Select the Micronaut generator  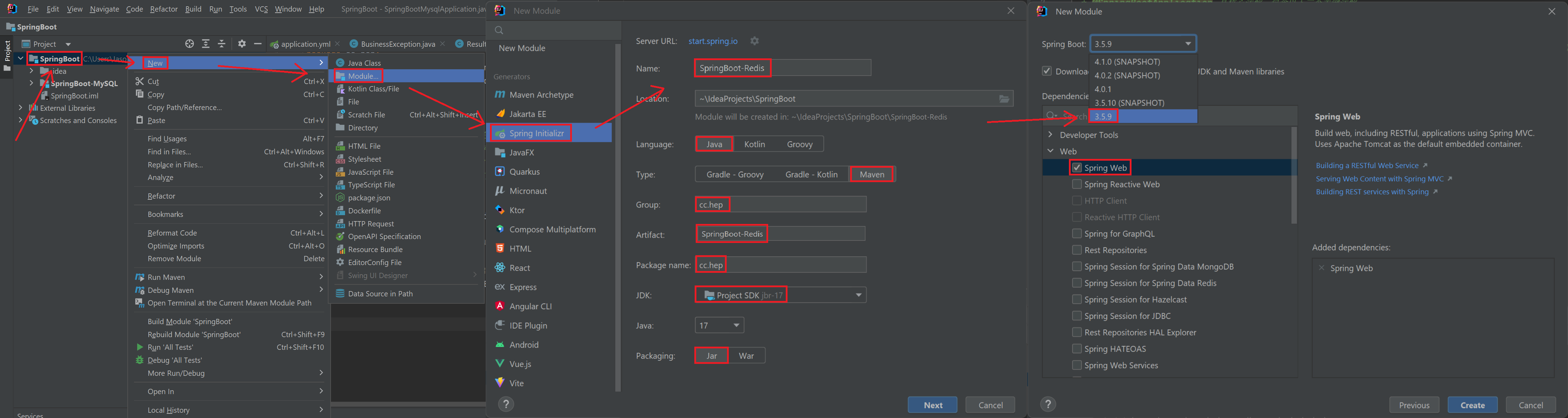coord(528,191)
